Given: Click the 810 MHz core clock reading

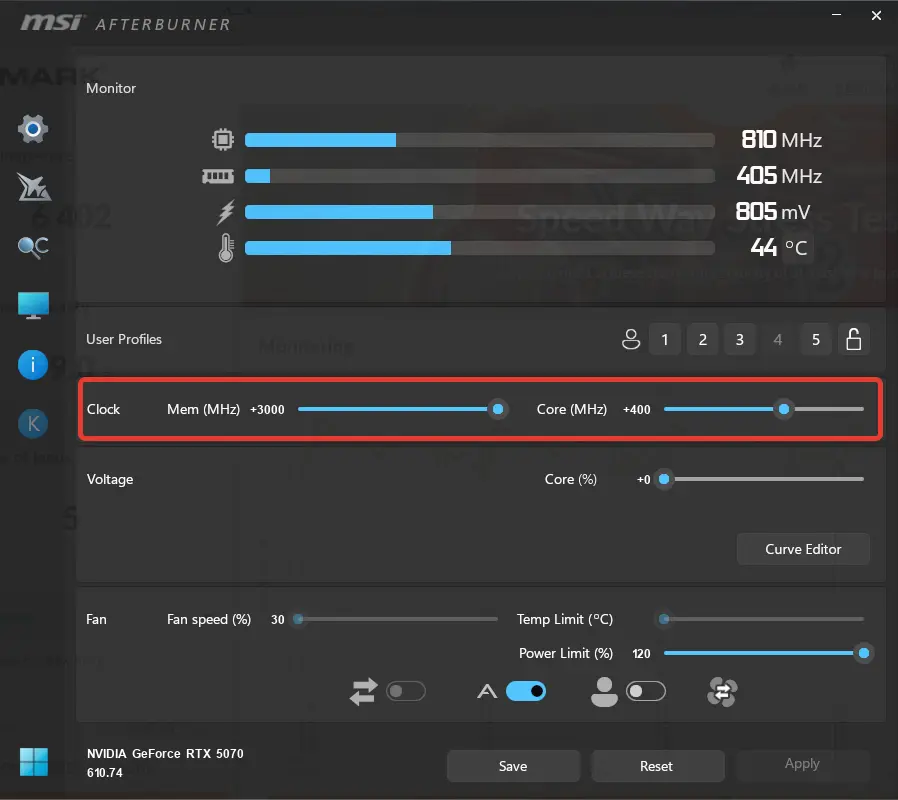Looking at the screenshot, I should click(x=782, y=140).
